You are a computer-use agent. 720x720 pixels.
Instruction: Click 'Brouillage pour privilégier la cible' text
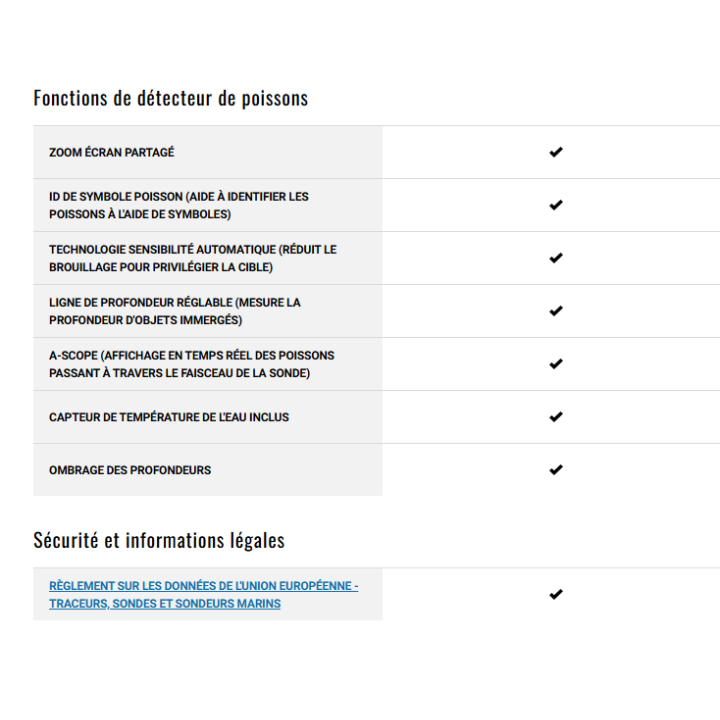point(161,268)
